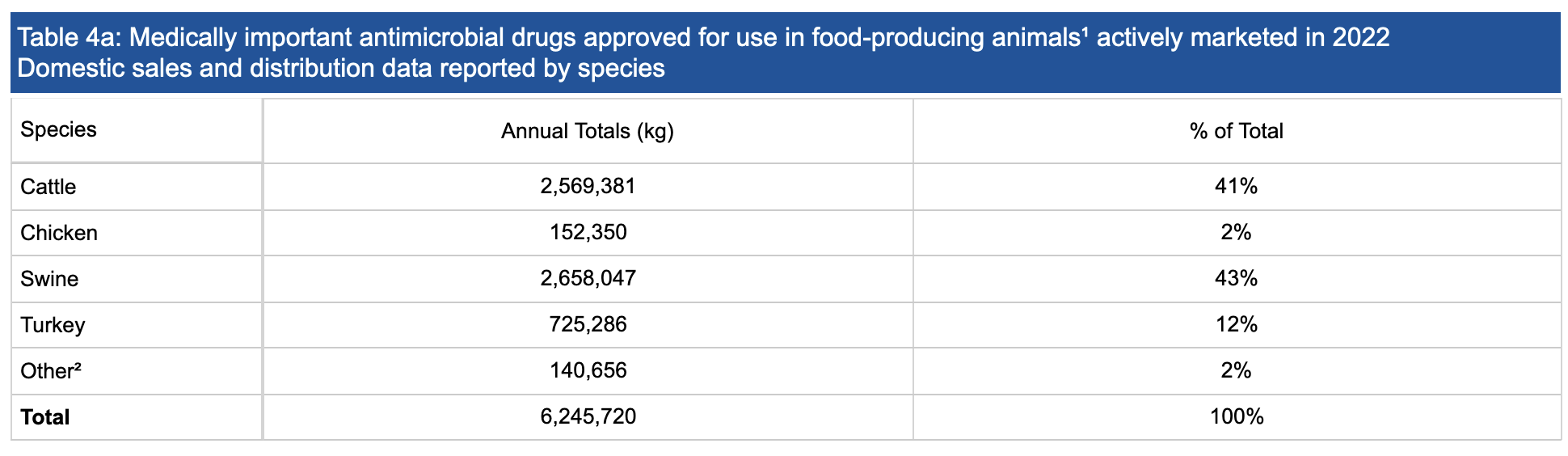This screenshot has height=456, width=1568.
Task: Click the 100% cell in Total row
Action: [1236, 416]
